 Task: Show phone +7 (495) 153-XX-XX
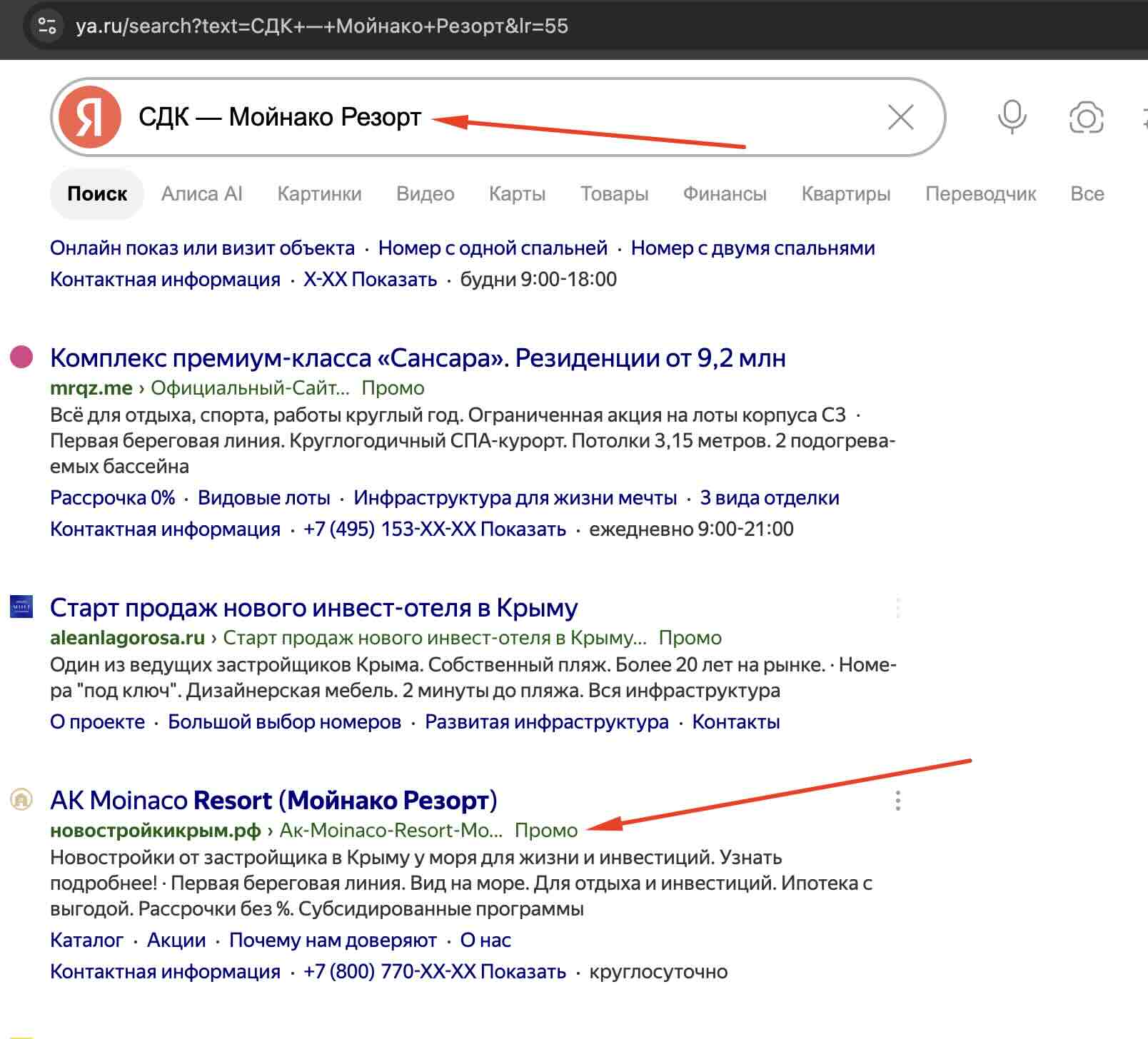435,529
